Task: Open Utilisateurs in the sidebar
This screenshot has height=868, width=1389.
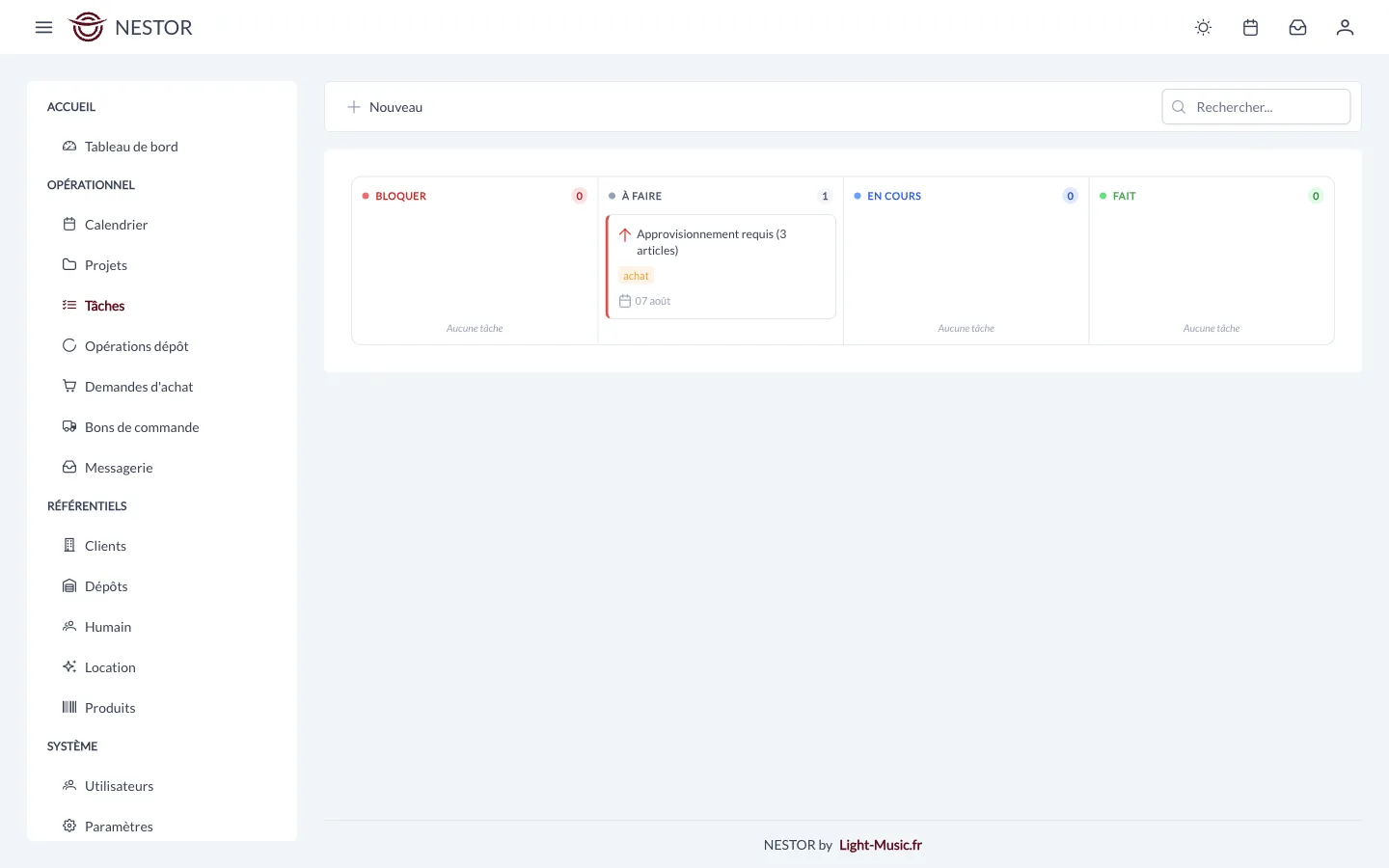Action: coord(162,786)
